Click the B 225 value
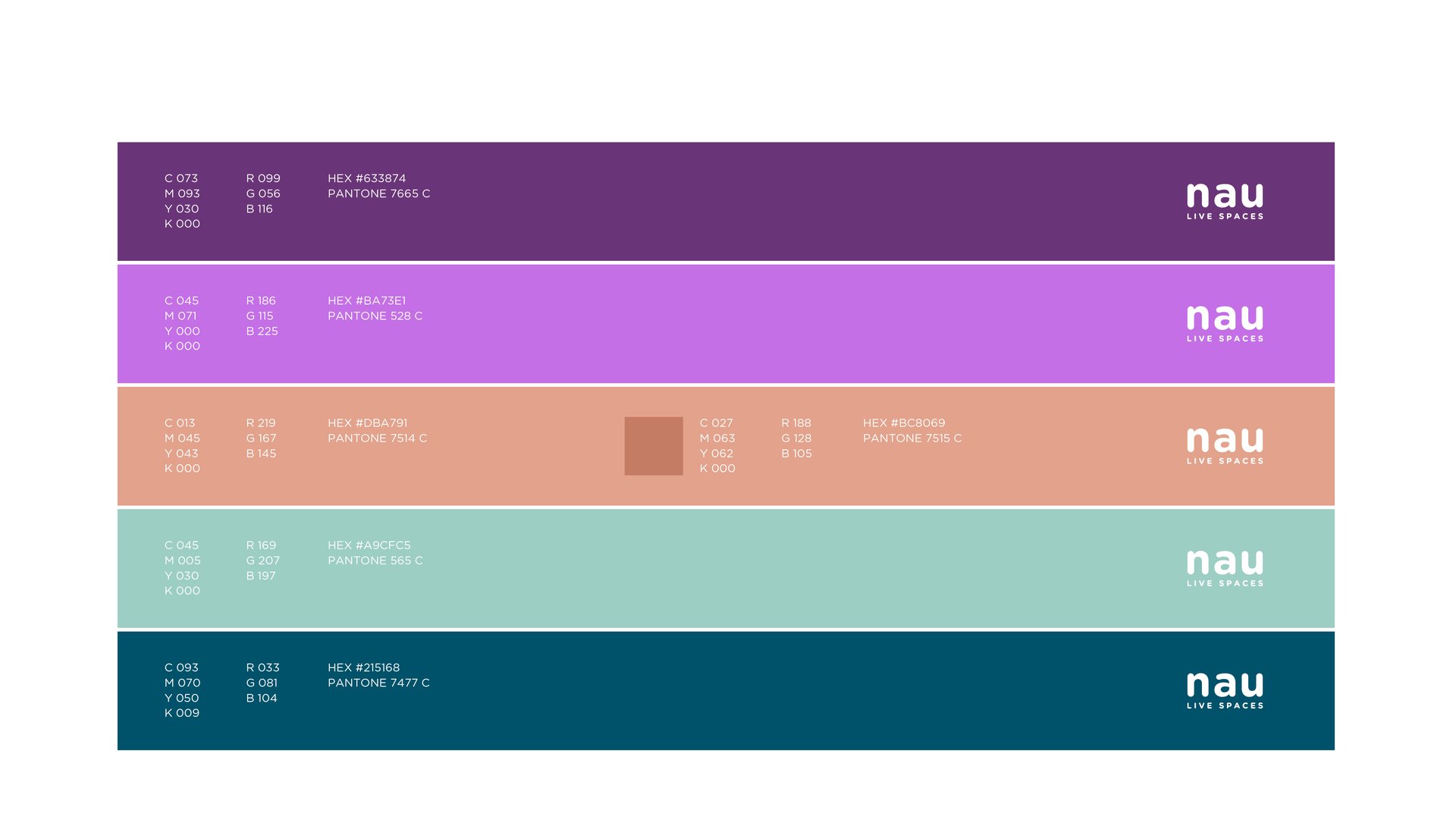Screen dimensions: 1456x817 pos(262,331)
